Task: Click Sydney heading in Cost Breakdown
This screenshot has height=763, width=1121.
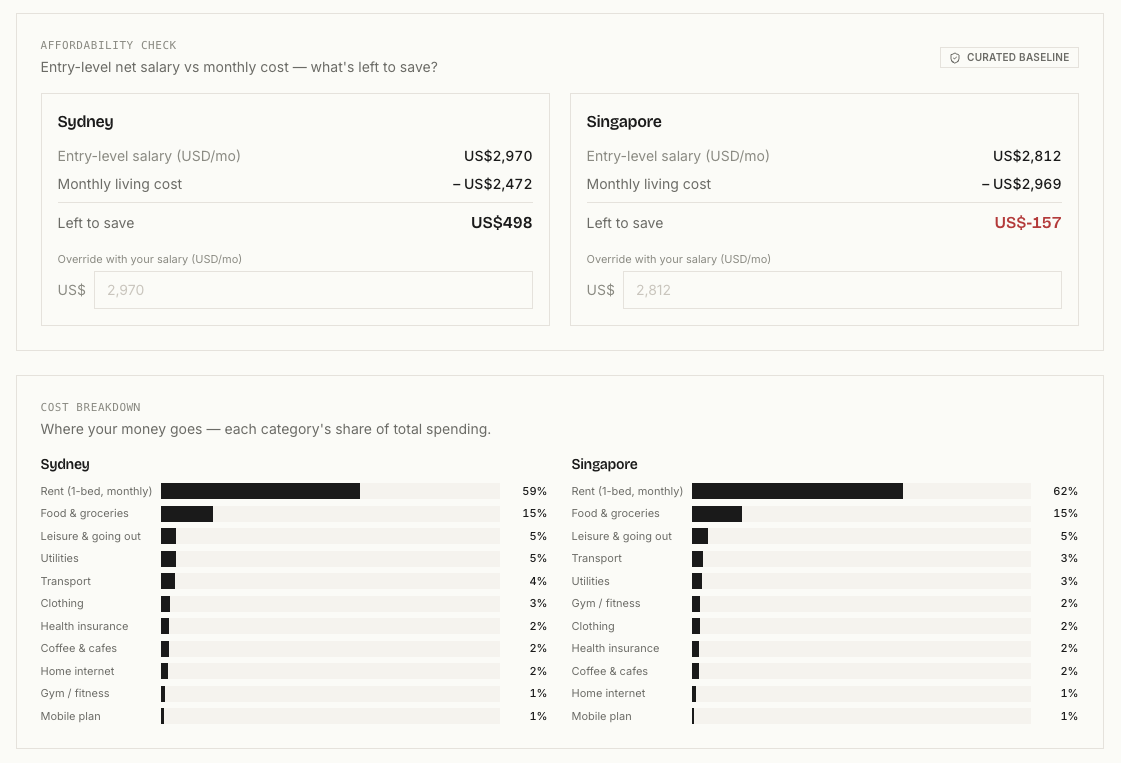Action: [x=65, y=464]
